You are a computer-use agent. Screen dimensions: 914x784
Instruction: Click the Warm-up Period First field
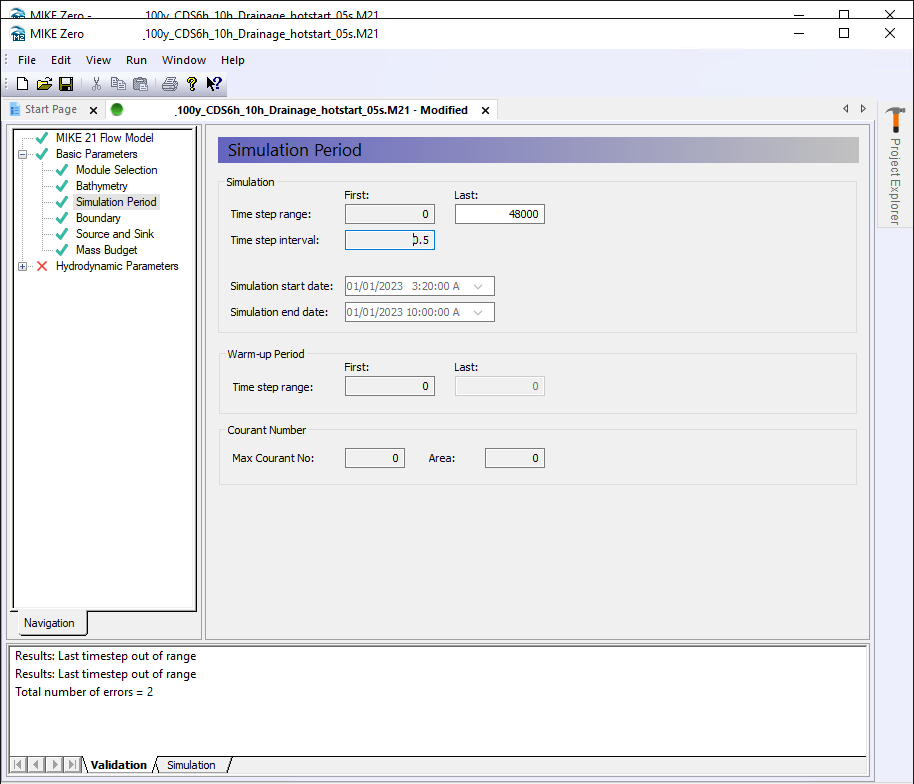(389, 386)
